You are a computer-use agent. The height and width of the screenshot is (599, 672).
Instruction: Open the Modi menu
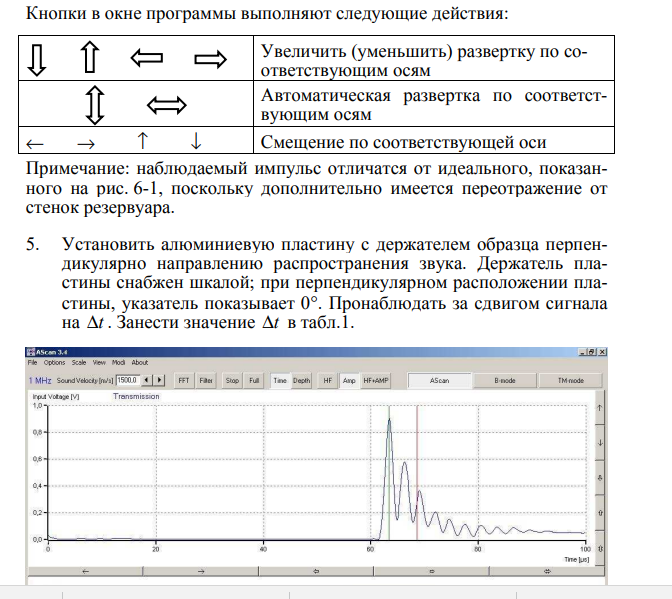pyautogui.click(x=118, y=362)
